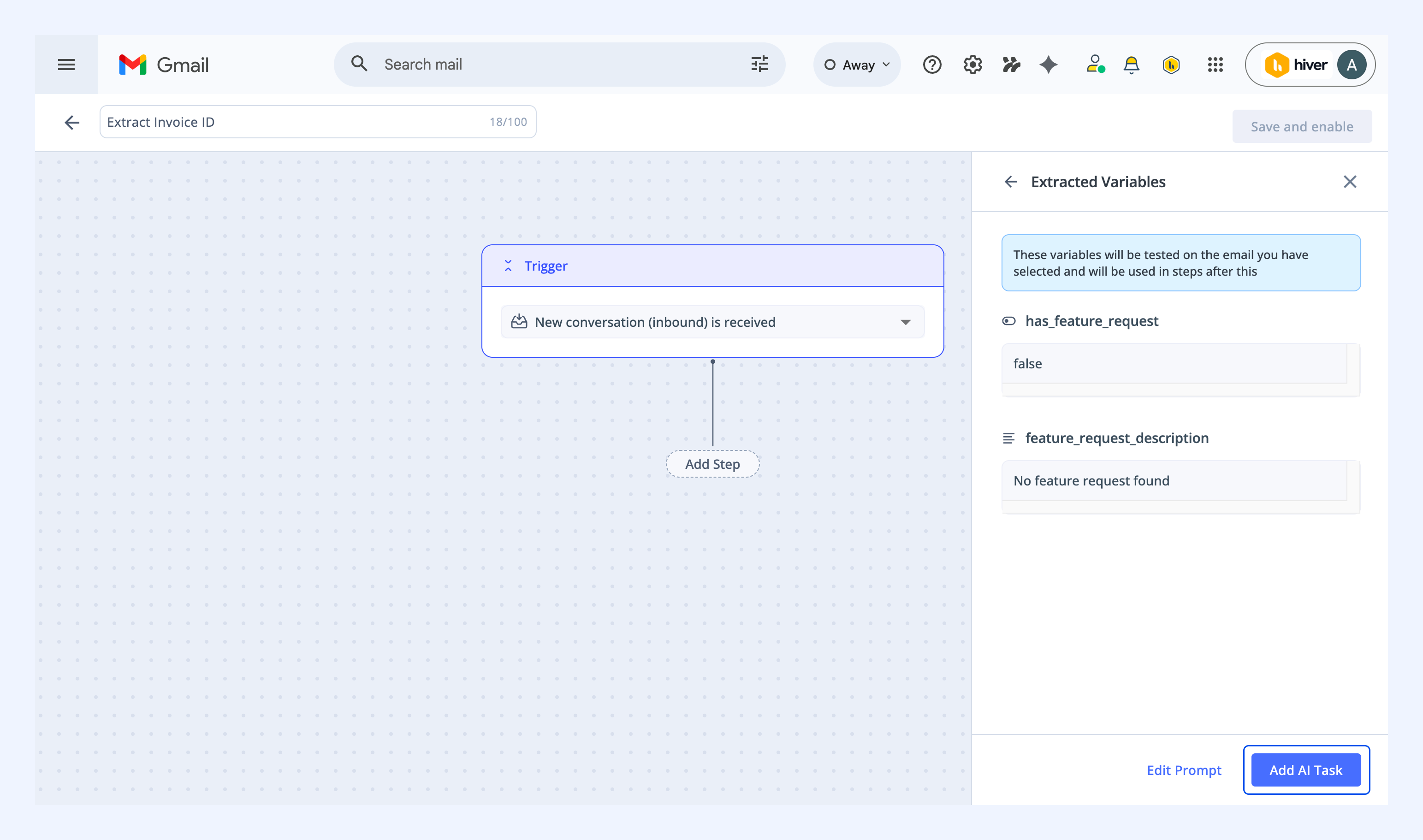Go back from the Extracted Variables panel
The height and width of the screenshot is (840, 1423).
pos(1010,182)
